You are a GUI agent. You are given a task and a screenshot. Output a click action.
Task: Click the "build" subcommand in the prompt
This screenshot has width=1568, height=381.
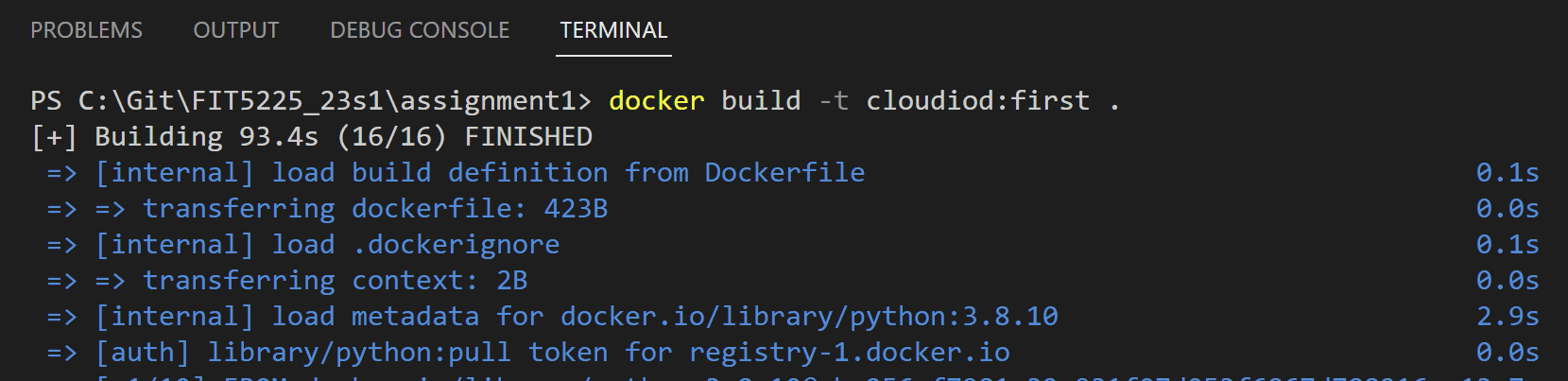[761, 101]
